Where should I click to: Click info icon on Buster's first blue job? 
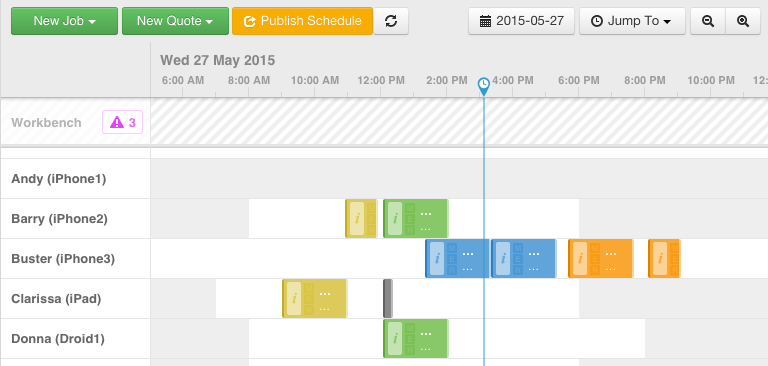[x=437, y=258]
